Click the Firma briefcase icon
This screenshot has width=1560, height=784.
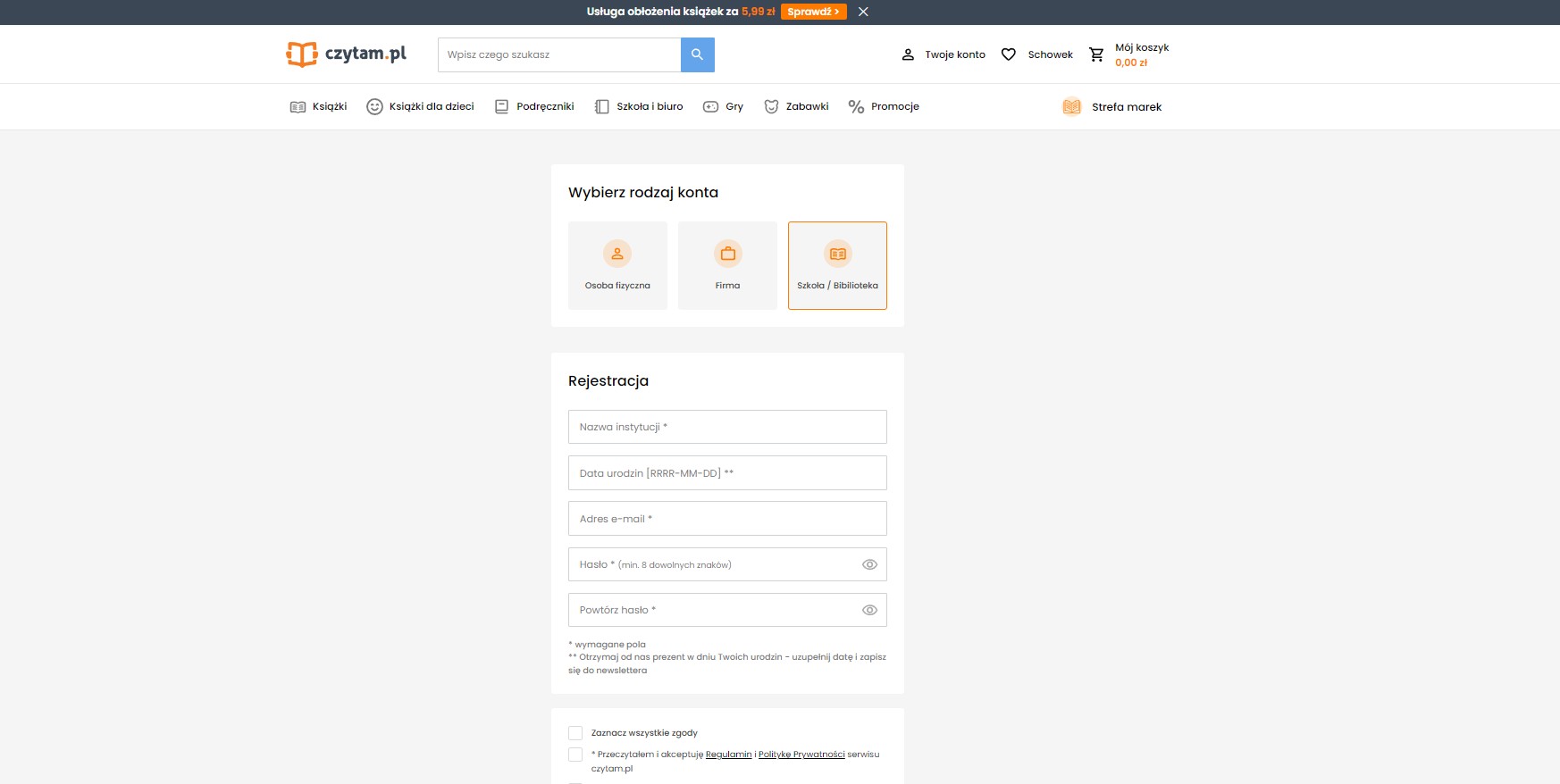tap(728, 254)
